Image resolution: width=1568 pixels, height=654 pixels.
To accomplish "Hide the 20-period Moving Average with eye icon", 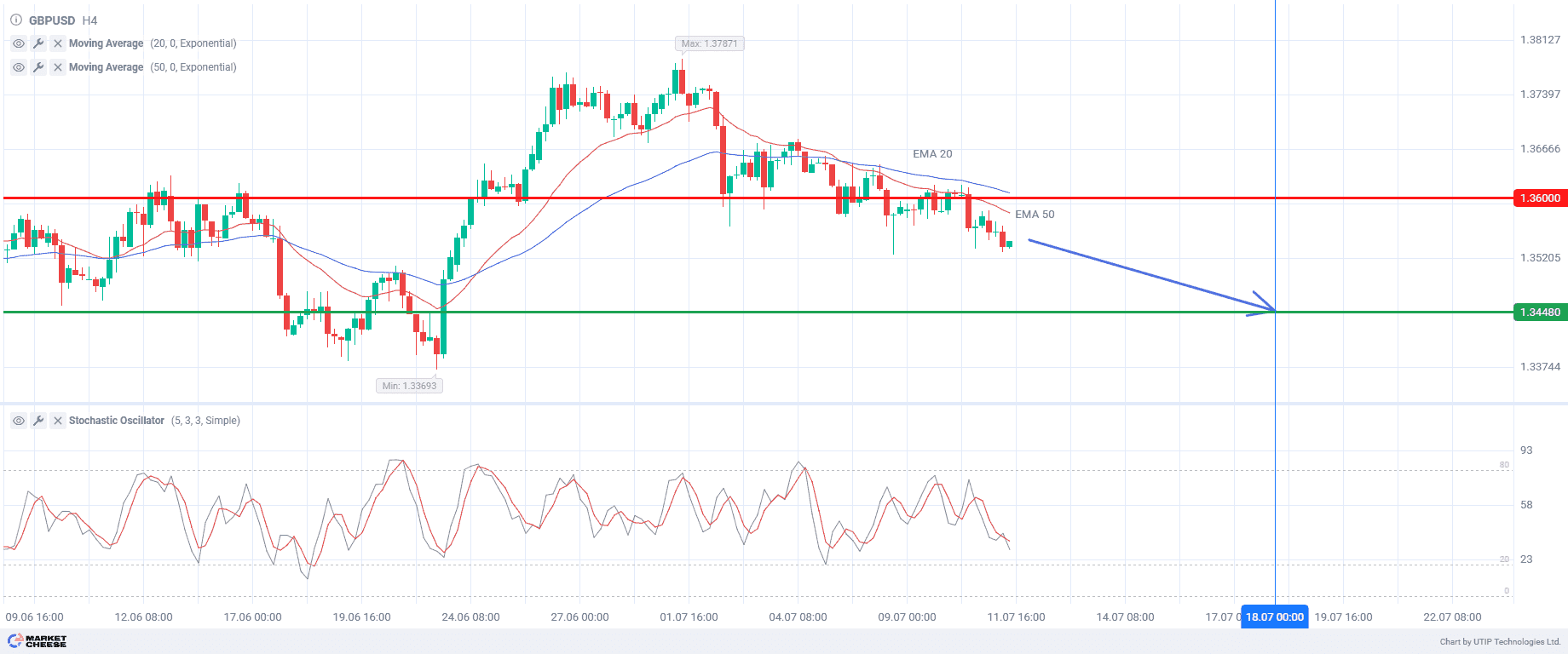I will coord(19,43).
